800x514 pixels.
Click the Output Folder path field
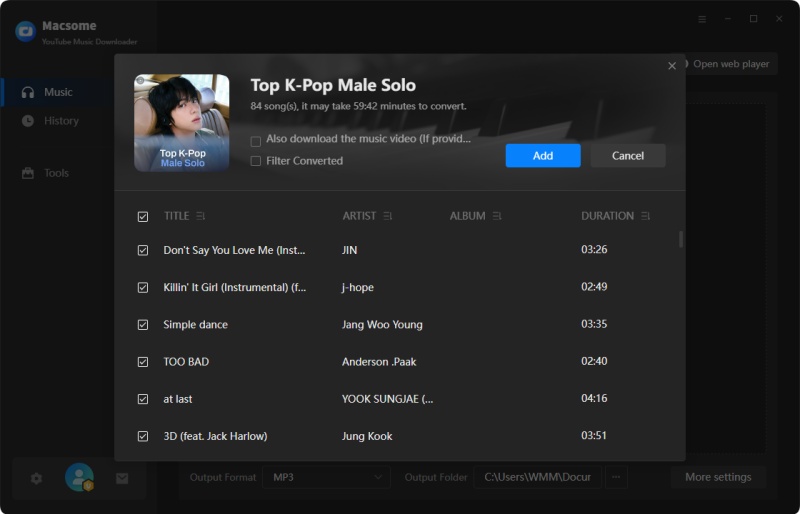[x=537, y=477]
